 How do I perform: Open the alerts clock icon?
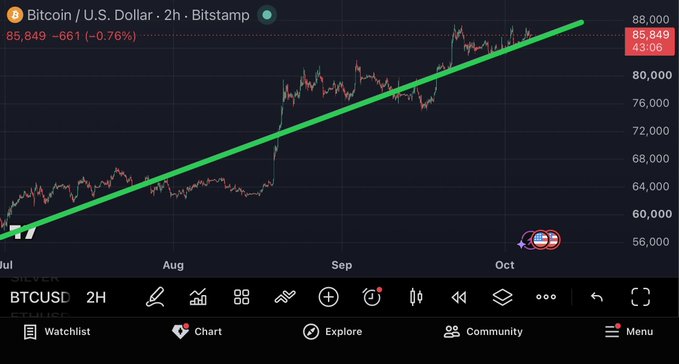372,296
